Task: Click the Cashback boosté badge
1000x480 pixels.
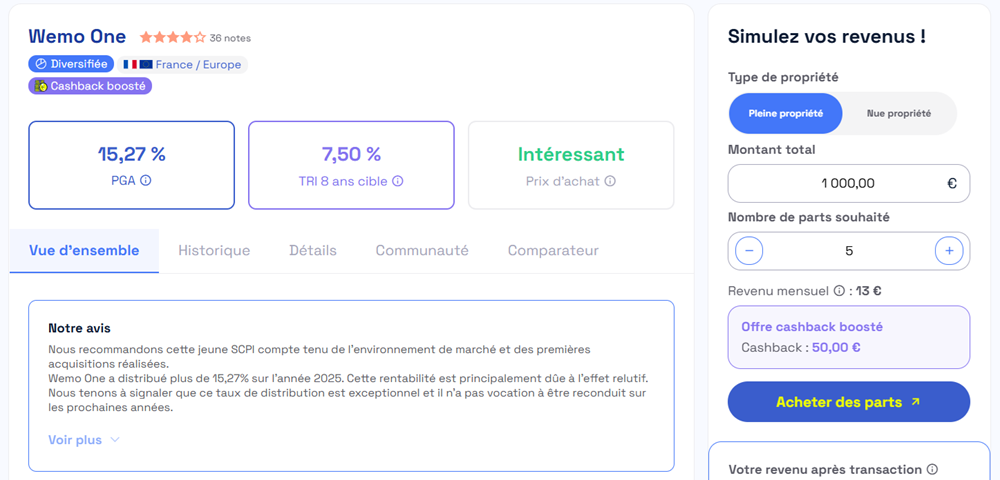Action: click(90, 86)
